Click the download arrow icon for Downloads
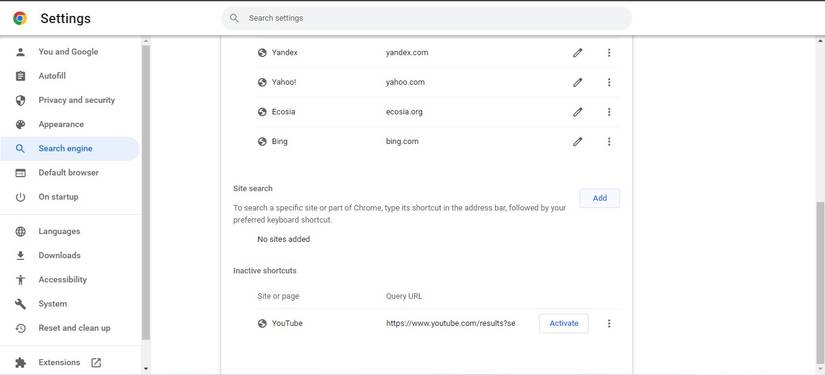Viewport: 825px width, 375px height. 21,256
